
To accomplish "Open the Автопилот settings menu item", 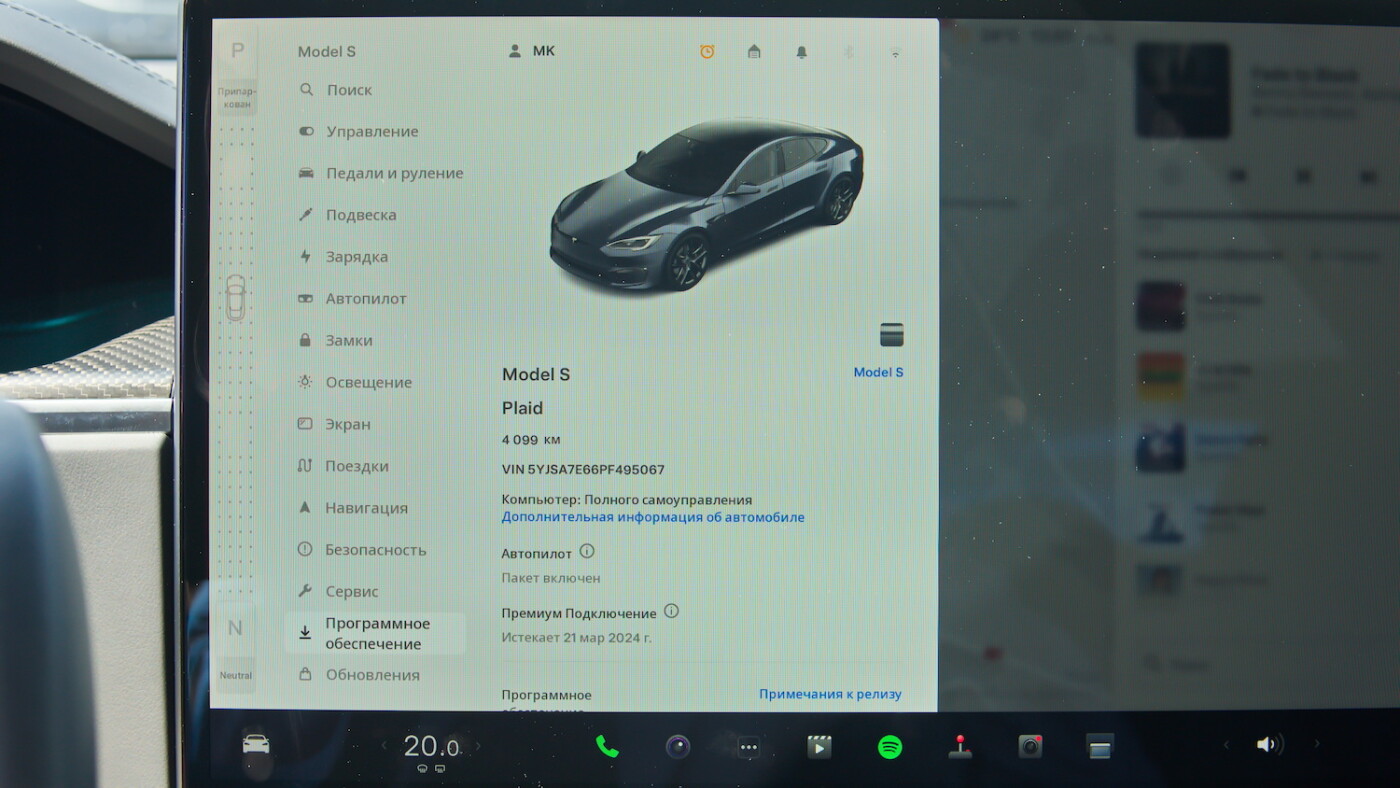I will (x=353, y=299).
